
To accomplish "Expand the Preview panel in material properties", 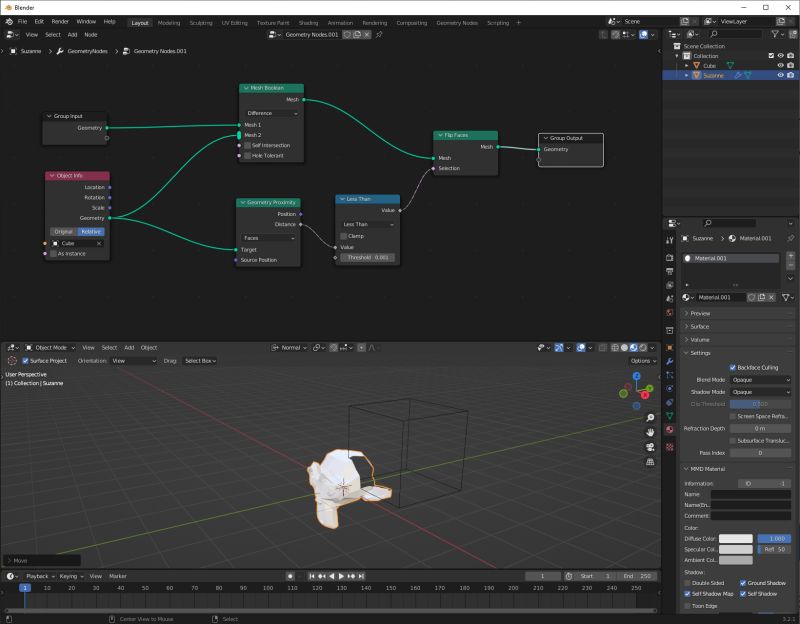I will 700,313.
